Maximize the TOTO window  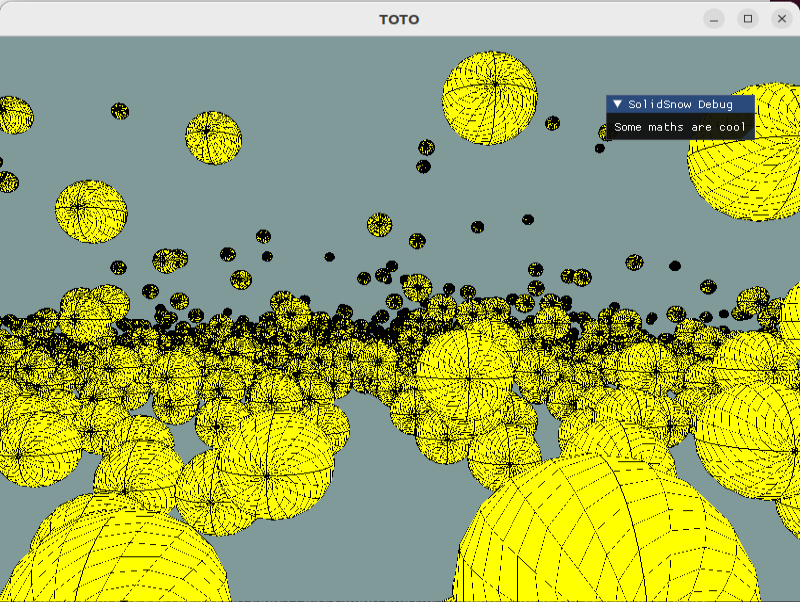(x=748, y=19)
